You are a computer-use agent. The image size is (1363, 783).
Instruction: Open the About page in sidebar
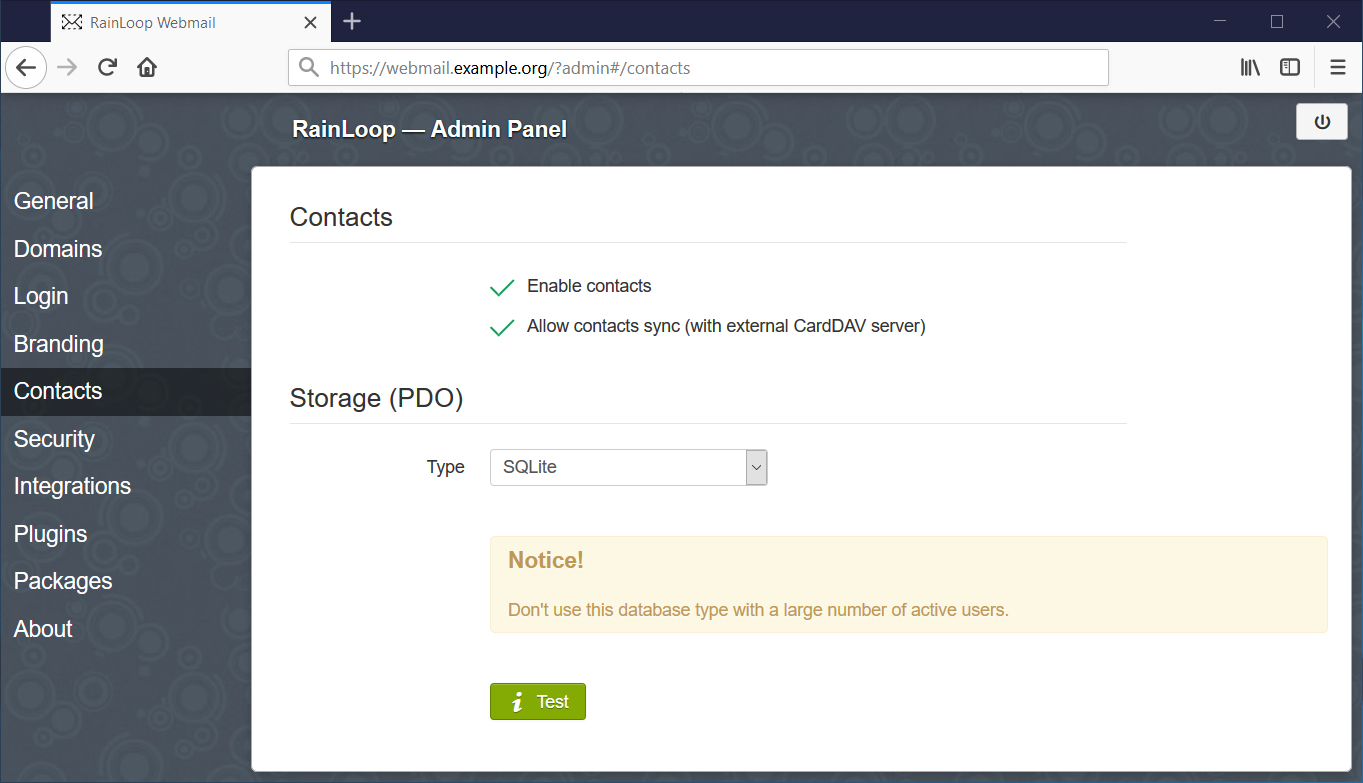(43, 629)
